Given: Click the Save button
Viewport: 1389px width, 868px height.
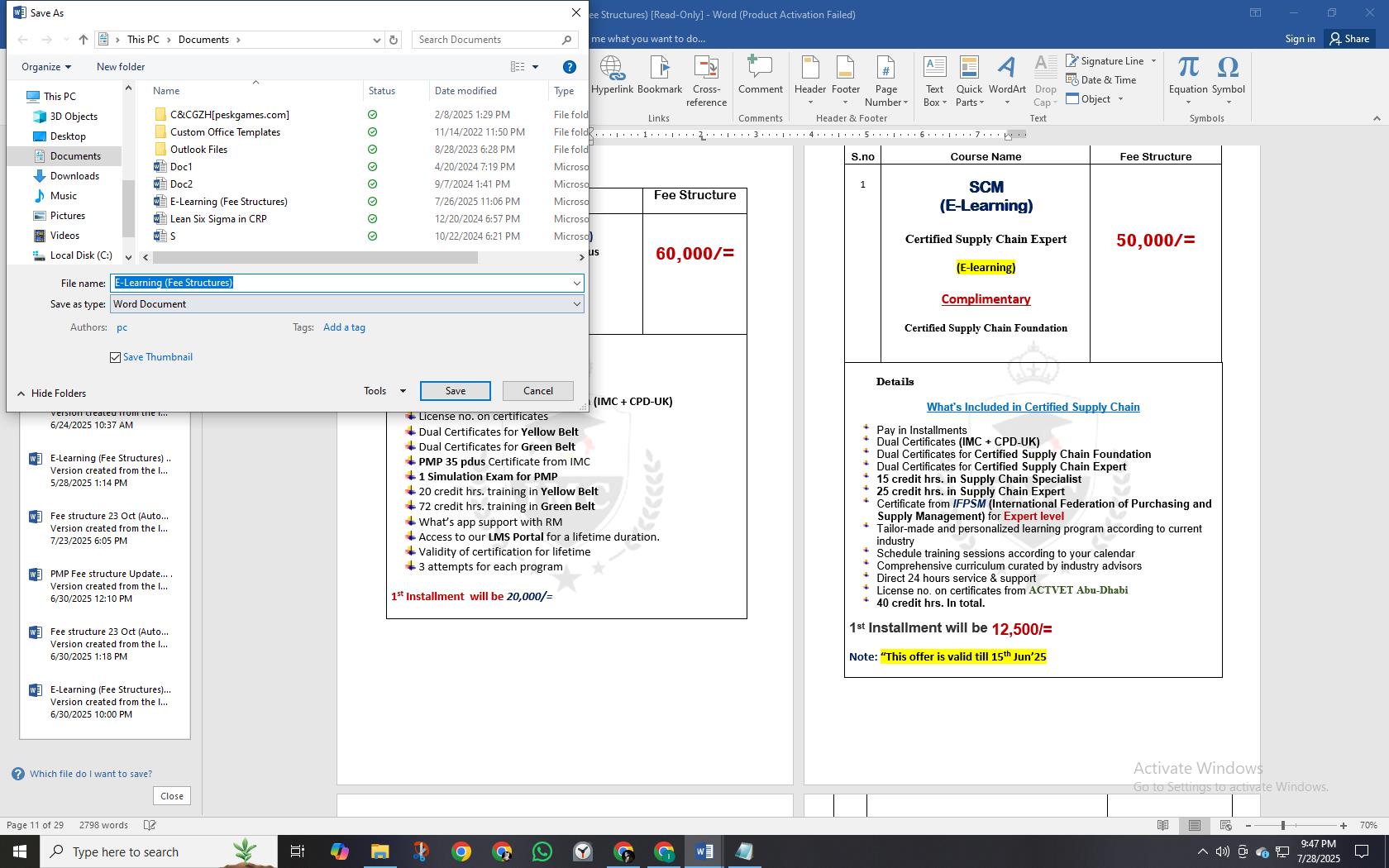Looking at the screenshot, I should 456,391.
